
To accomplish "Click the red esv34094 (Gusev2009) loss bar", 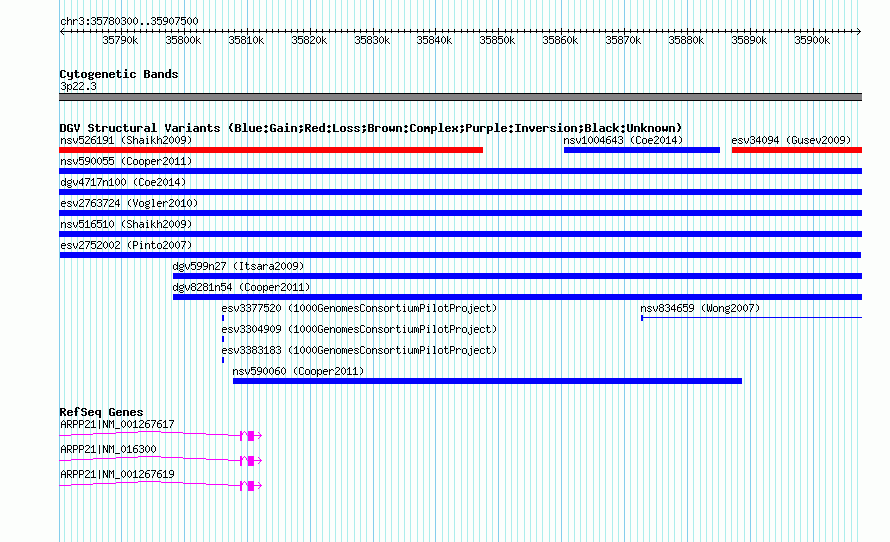I will (796, 150).
